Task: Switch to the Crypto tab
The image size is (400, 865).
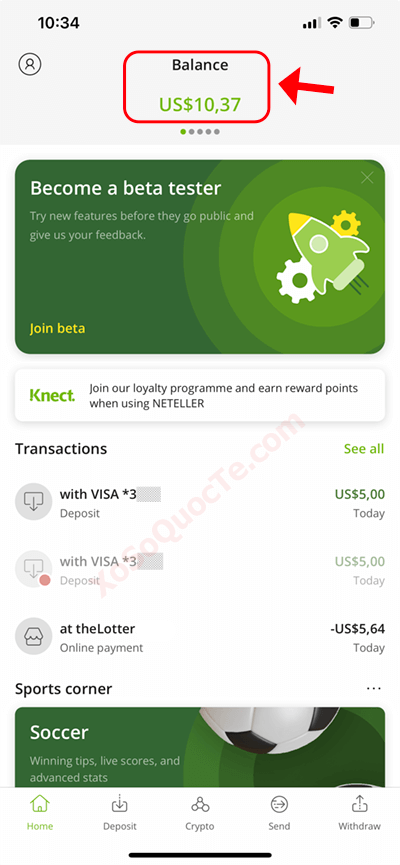Action: coord(200,813)
